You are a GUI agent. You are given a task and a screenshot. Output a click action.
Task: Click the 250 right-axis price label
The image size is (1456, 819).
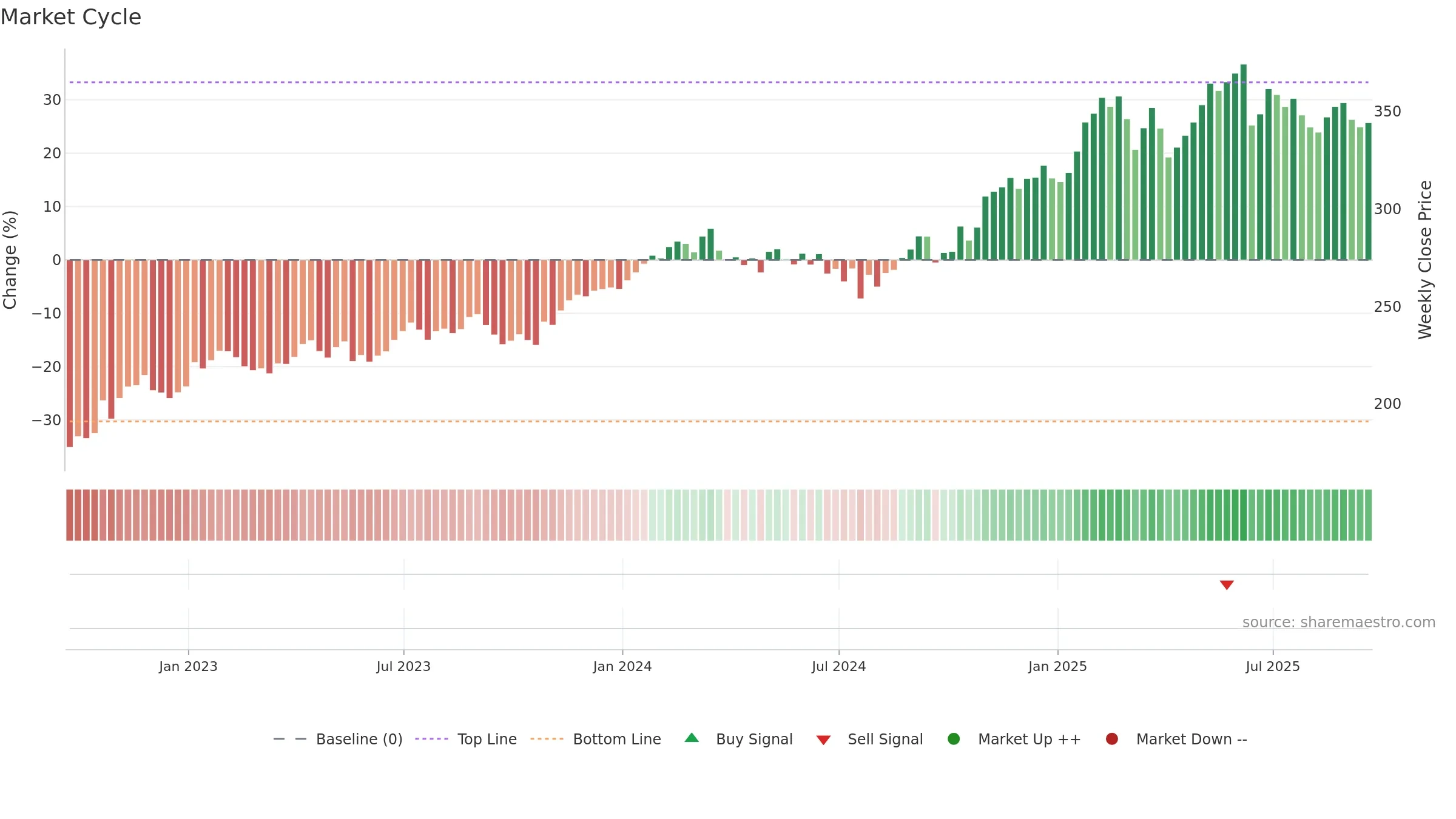coord(1387,307)
